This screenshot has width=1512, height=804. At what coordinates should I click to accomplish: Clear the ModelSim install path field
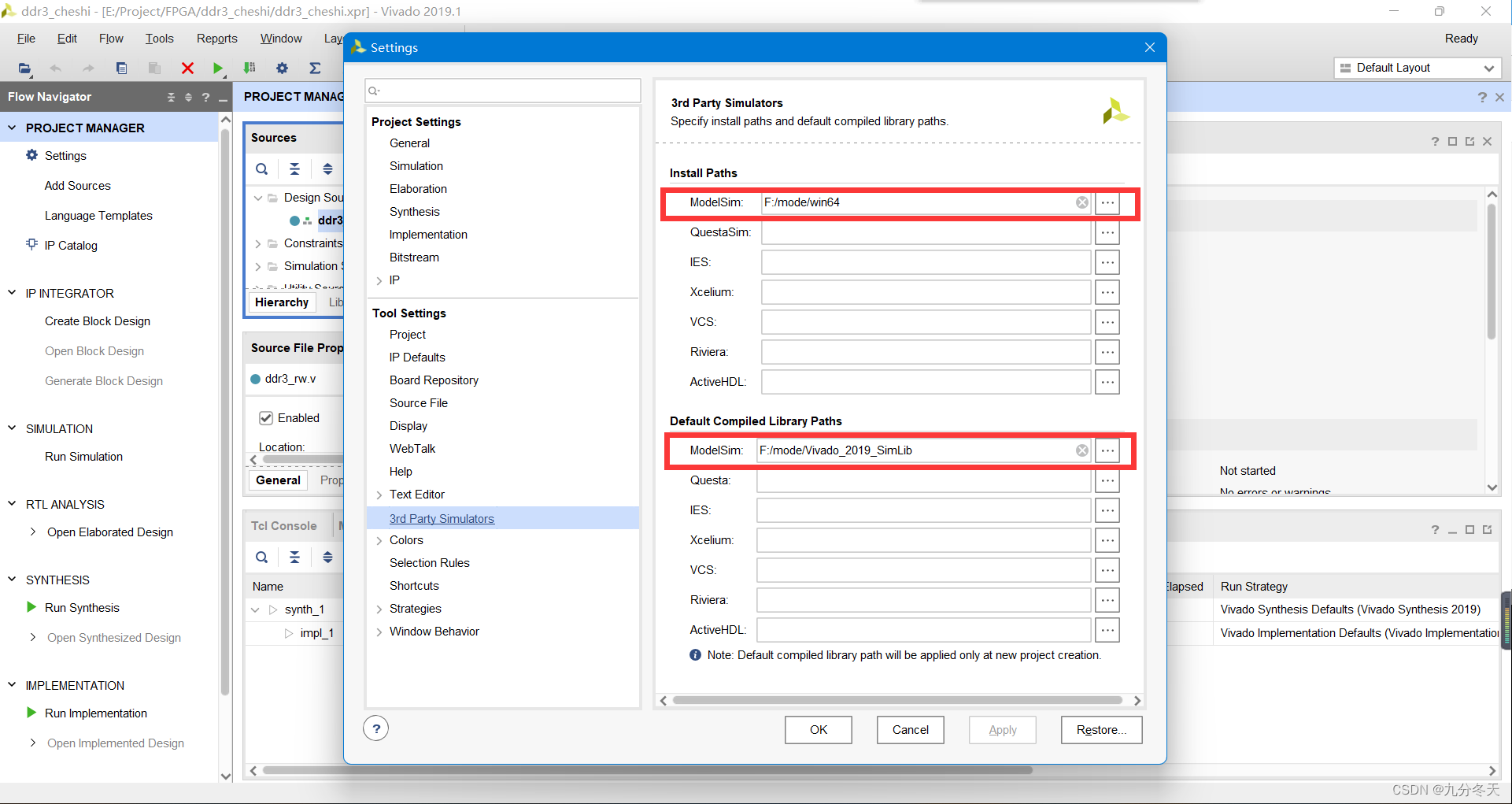pos(1082,202)
